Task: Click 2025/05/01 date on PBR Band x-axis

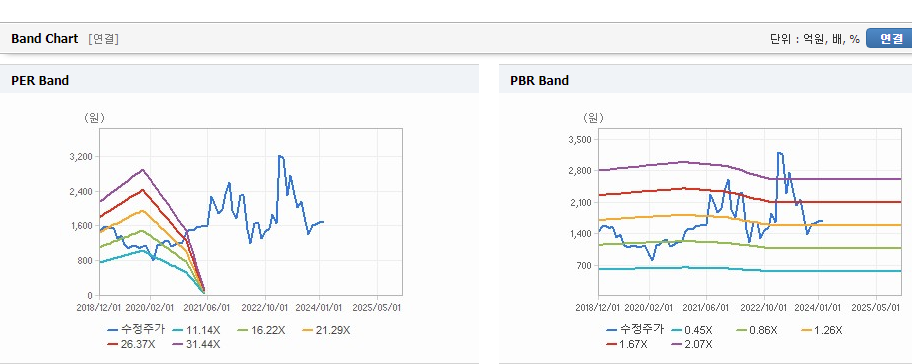Action: click(x=877, y=307)
